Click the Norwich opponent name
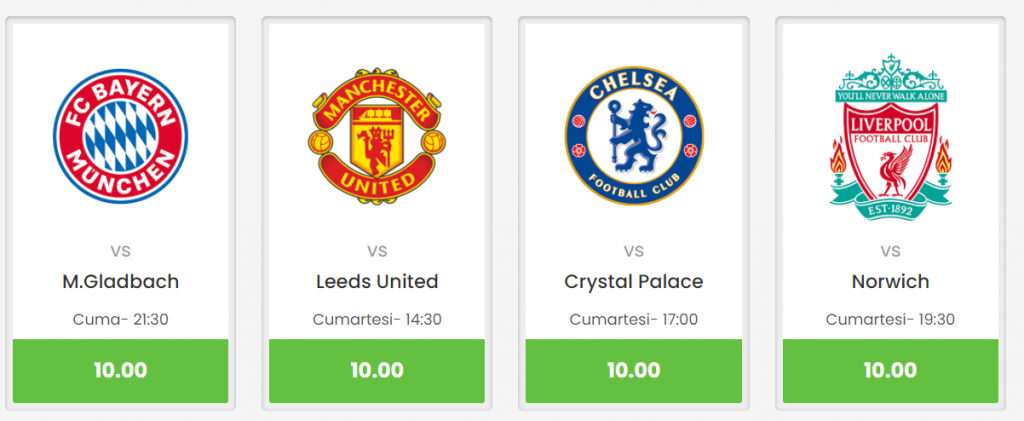The height and width of the screenshot is (421, 1024). pyautogui.click(x=890, y=282)
